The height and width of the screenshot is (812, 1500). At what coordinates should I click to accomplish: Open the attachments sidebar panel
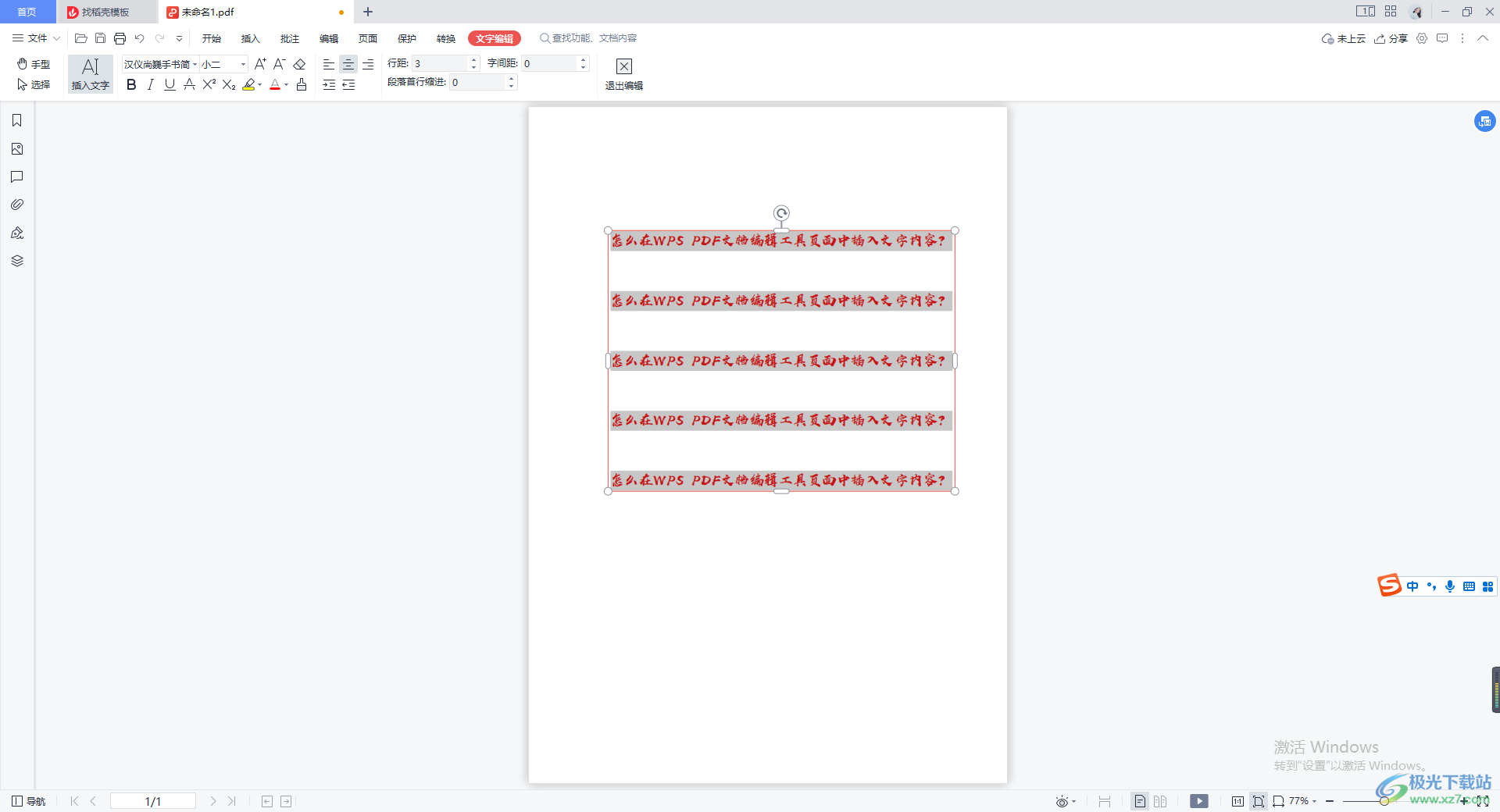pyautogui.click(x=17, y=205)
